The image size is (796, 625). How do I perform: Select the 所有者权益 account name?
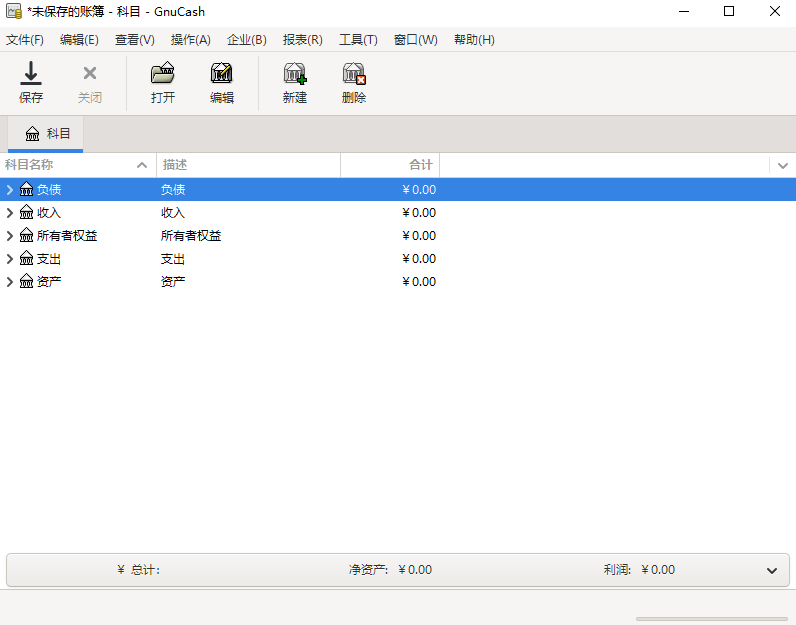click(67, 236)
